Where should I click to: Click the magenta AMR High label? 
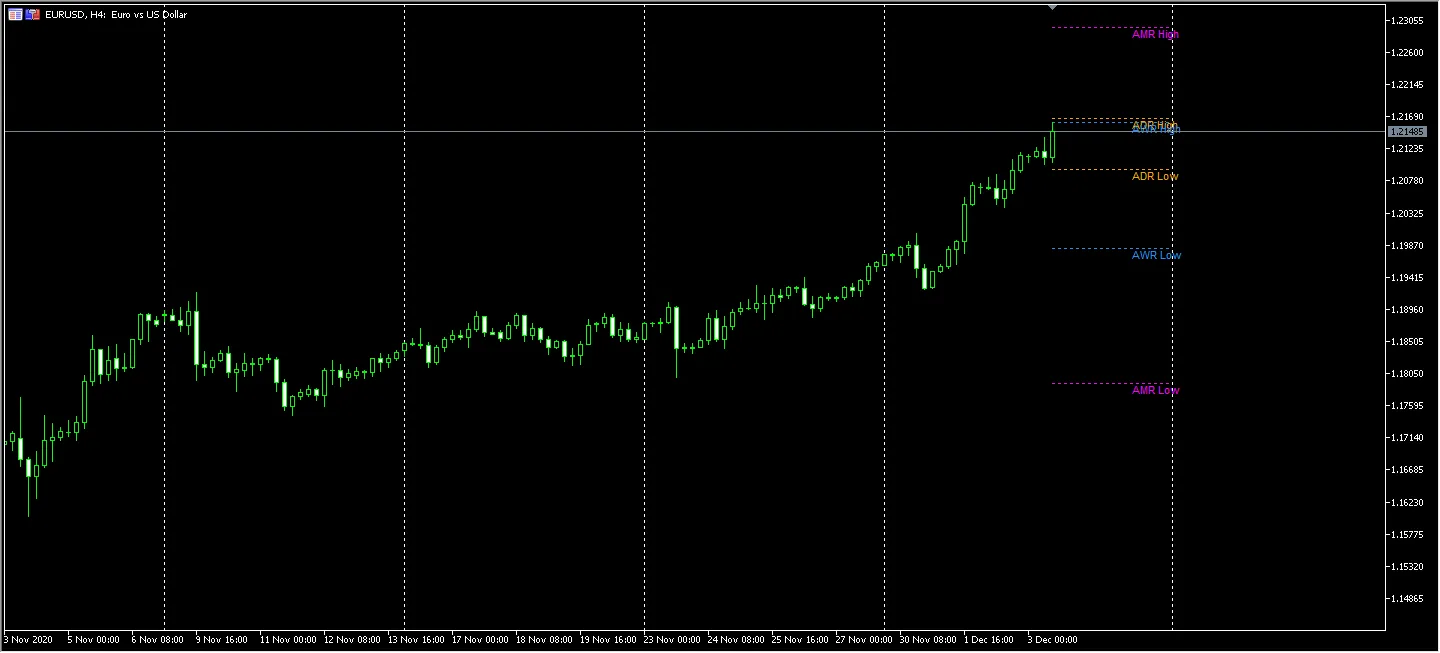[x=1155, y=35]
